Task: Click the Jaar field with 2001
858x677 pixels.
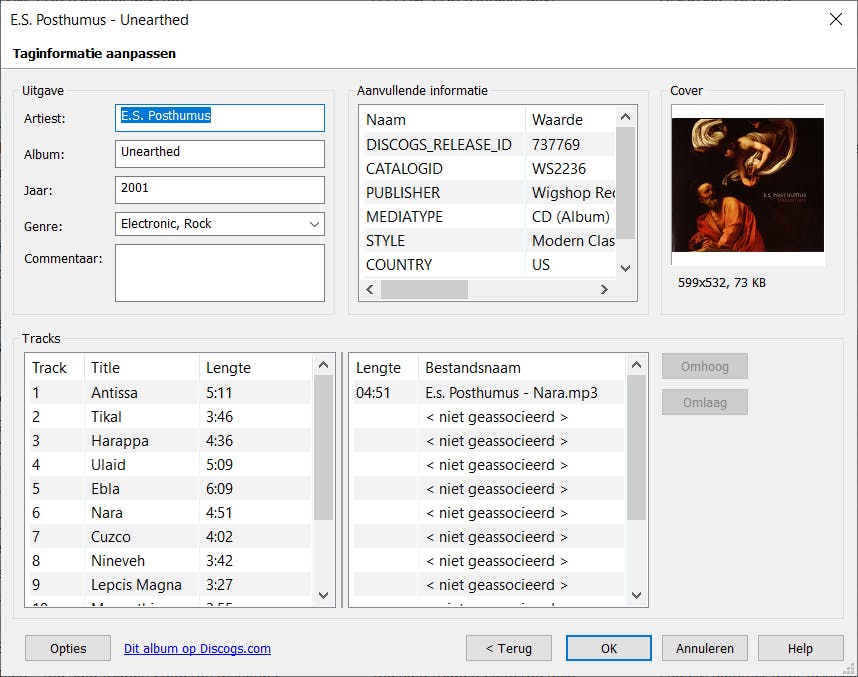Action: 219,190
